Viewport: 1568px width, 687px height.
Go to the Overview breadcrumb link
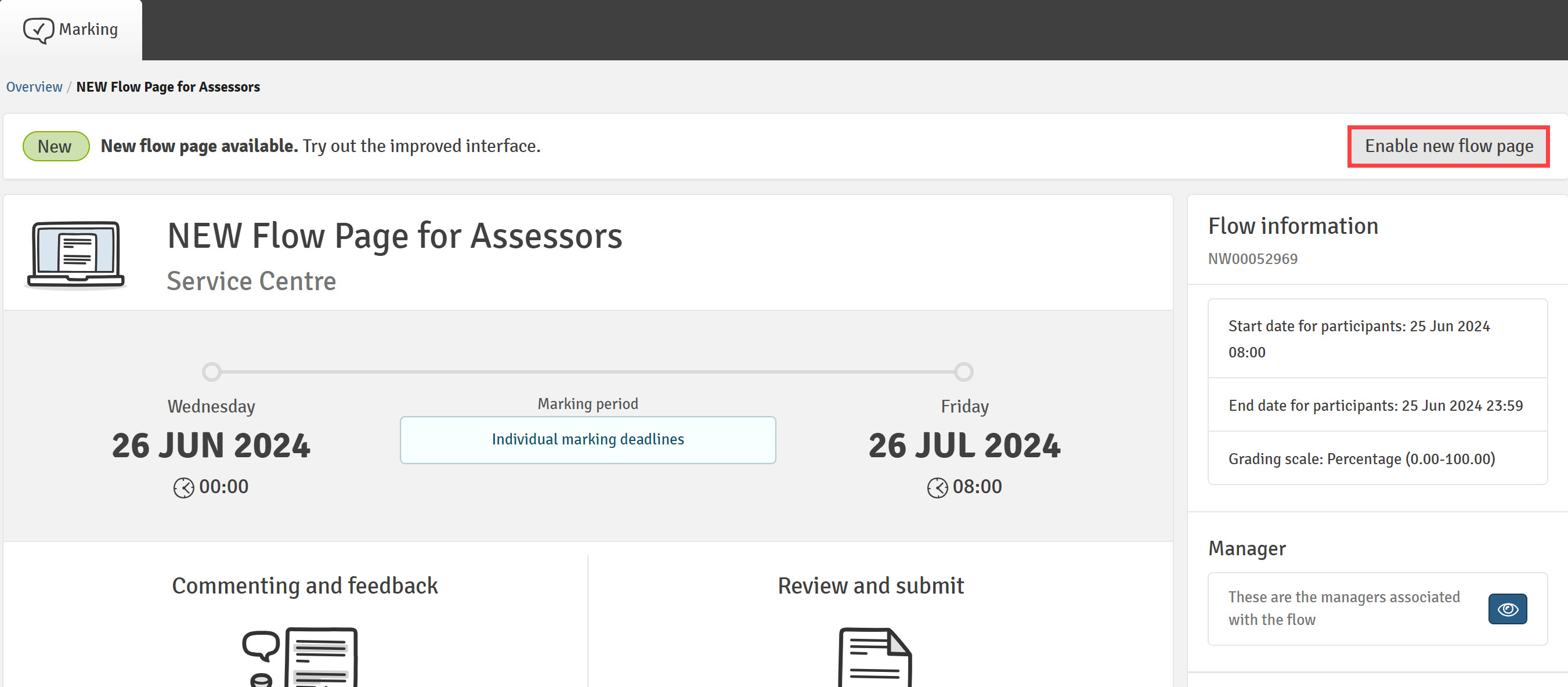34,87
